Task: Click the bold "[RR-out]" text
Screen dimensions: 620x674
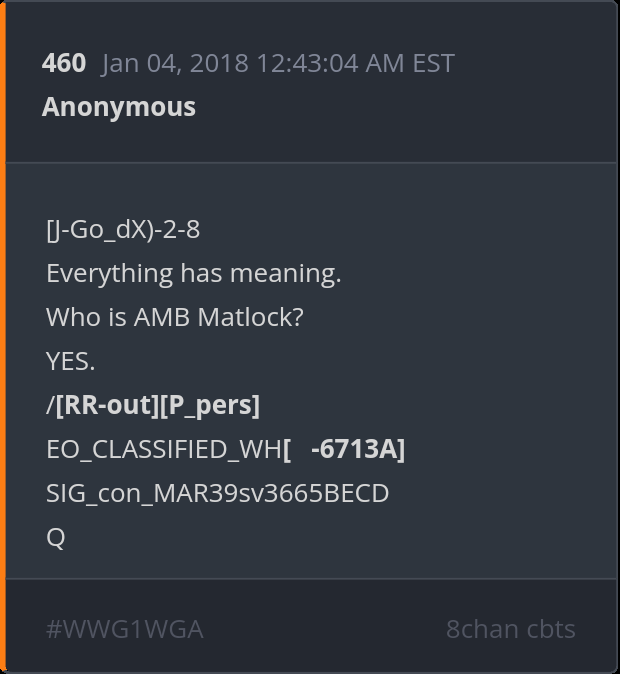Action: coord(105,405)
